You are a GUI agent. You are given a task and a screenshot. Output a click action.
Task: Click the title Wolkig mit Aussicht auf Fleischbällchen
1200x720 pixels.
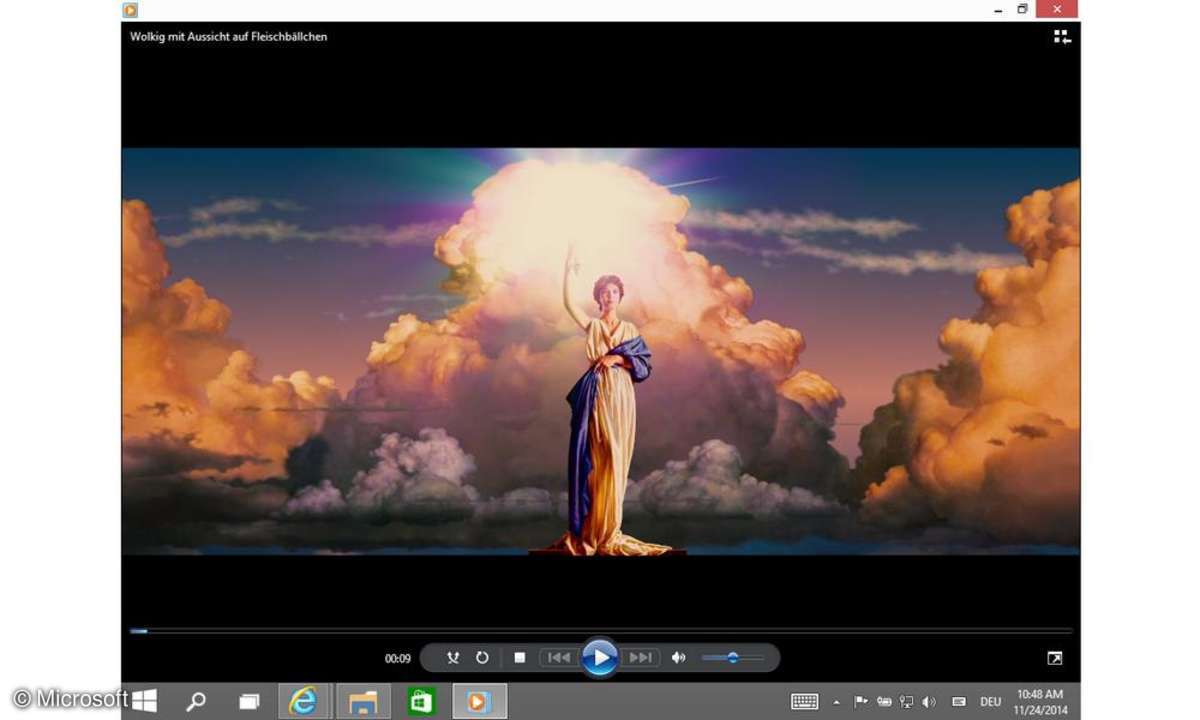tap(228, 36)
